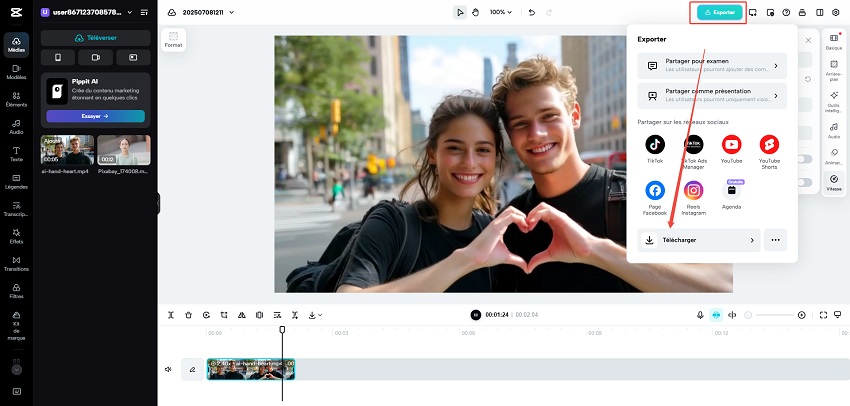
Task: Open the Texte tool
Action: (x=16, y=154)
